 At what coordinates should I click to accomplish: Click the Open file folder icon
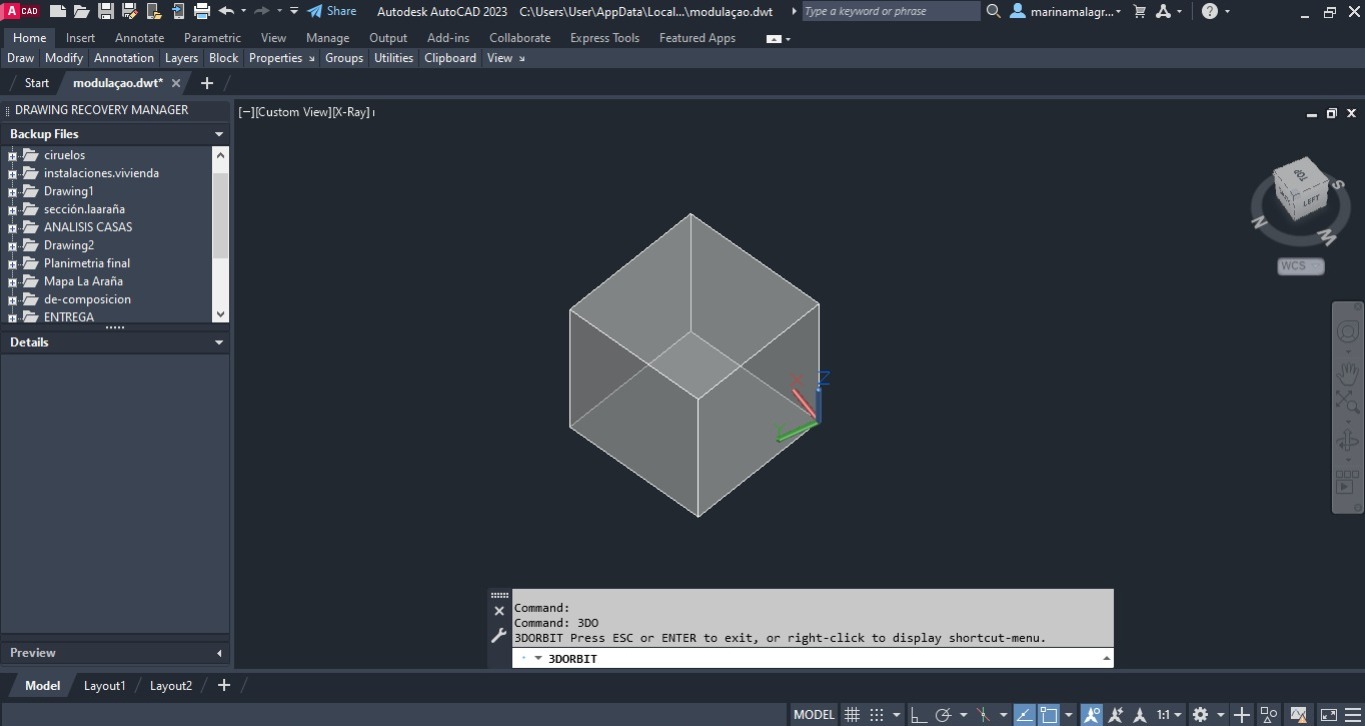pos(81,11)
